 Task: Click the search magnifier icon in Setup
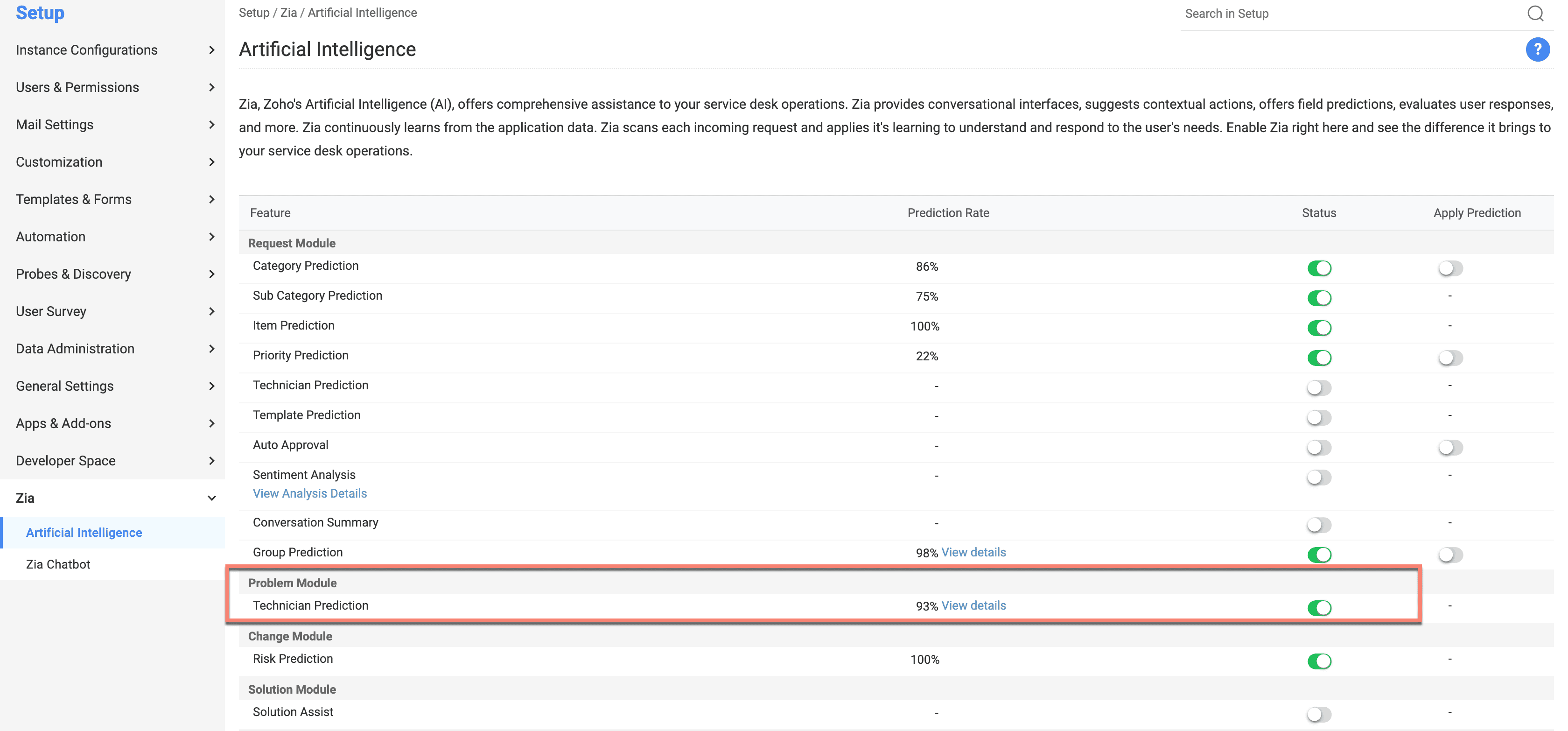click(x=1534, y=14)
